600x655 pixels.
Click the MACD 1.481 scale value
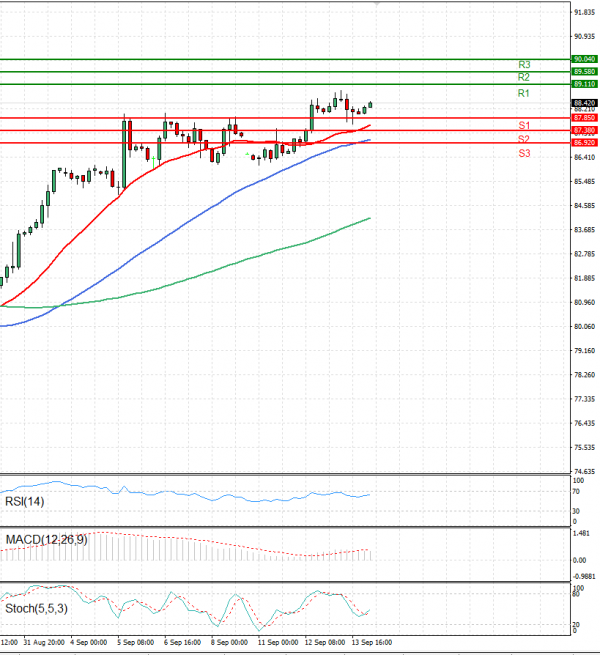(x=581, y=533)
